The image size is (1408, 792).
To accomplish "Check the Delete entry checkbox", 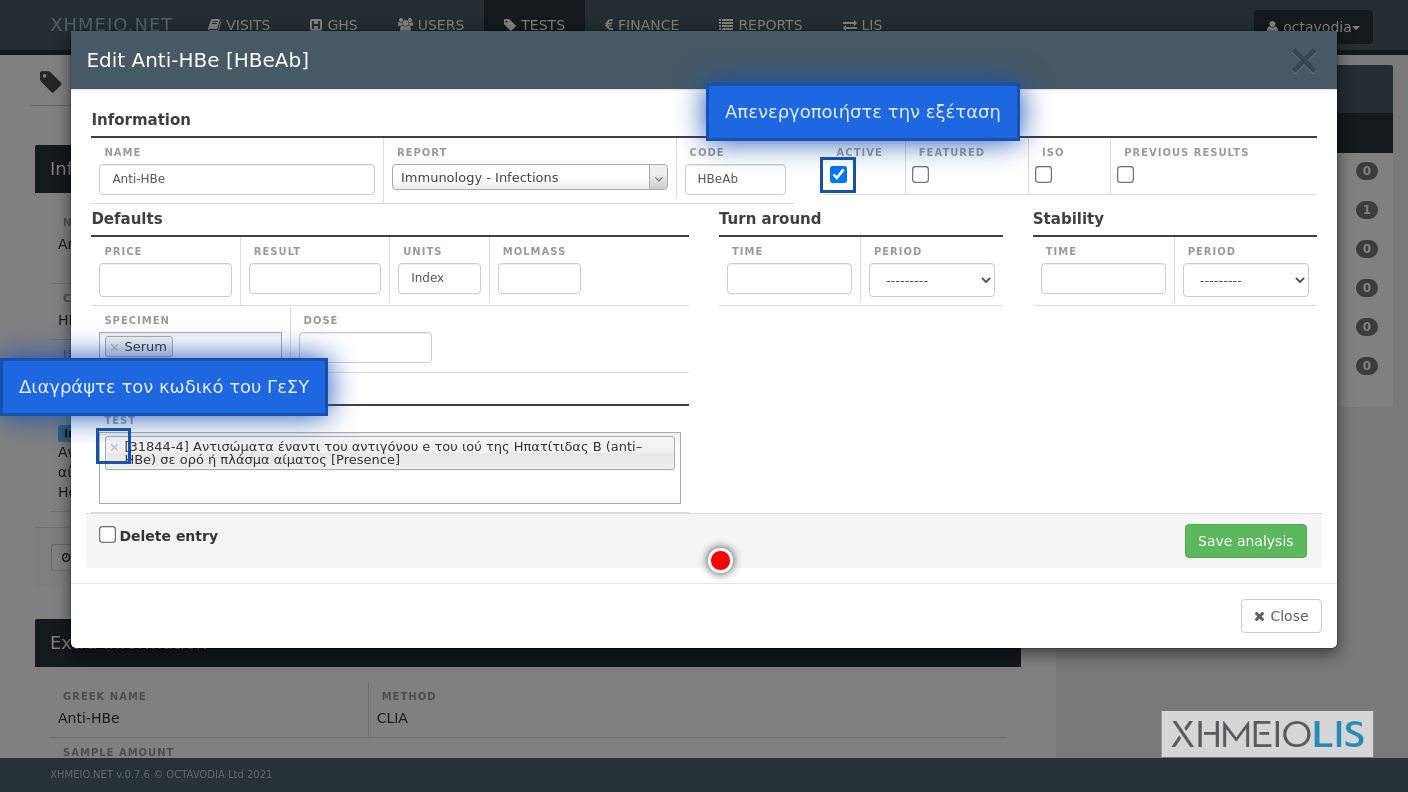I will pos(108,535).
